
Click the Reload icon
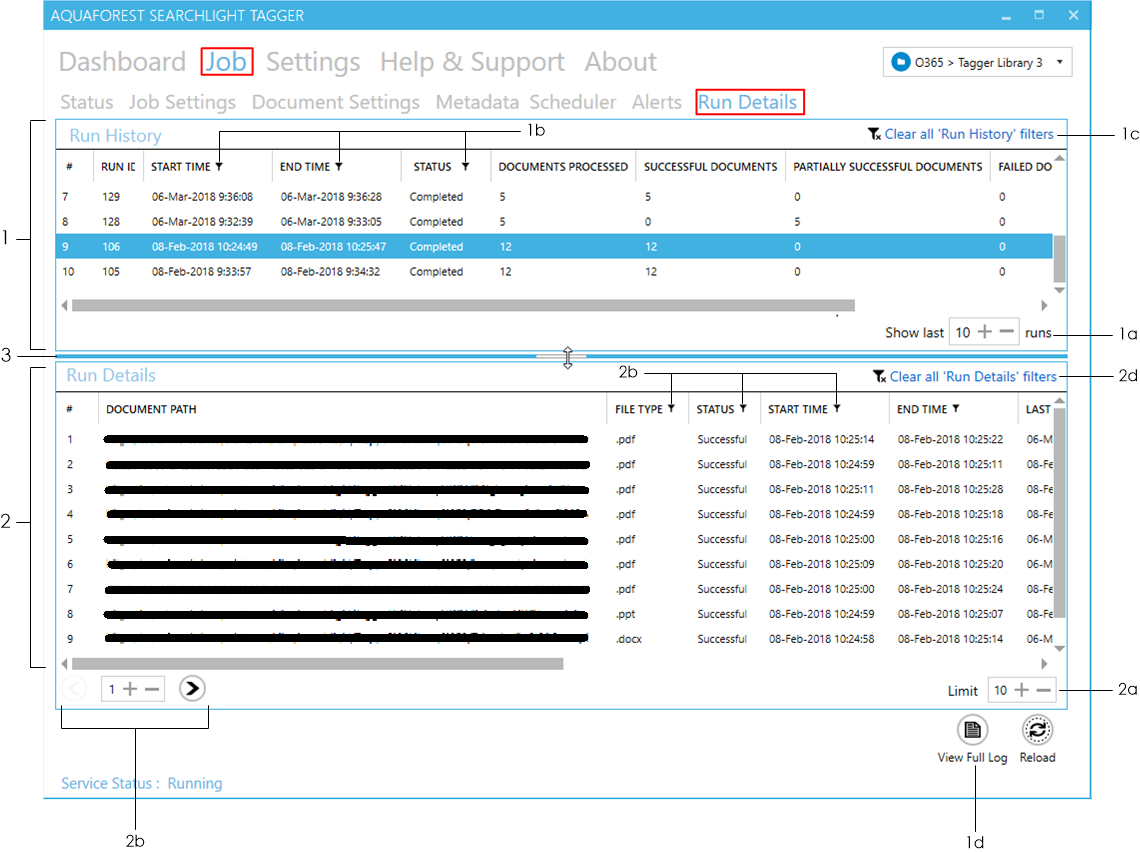click(x=1037, y=730)
